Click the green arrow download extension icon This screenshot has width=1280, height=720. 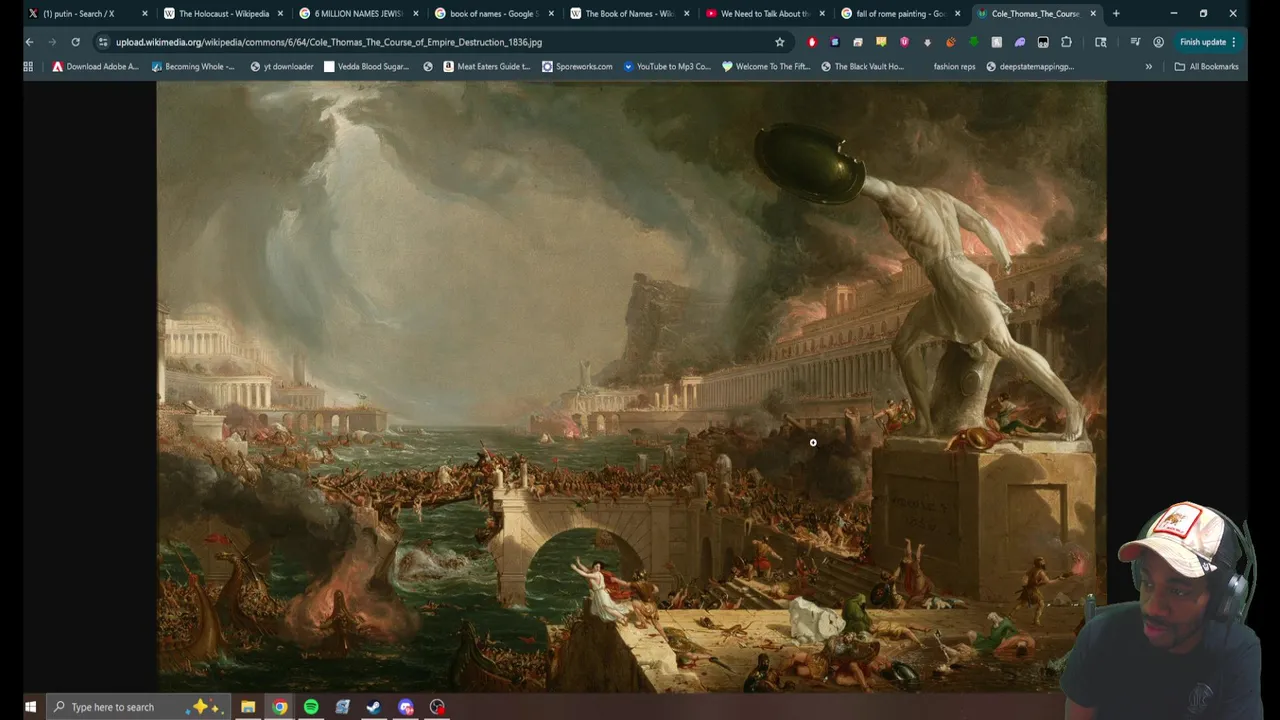point(973,42)
